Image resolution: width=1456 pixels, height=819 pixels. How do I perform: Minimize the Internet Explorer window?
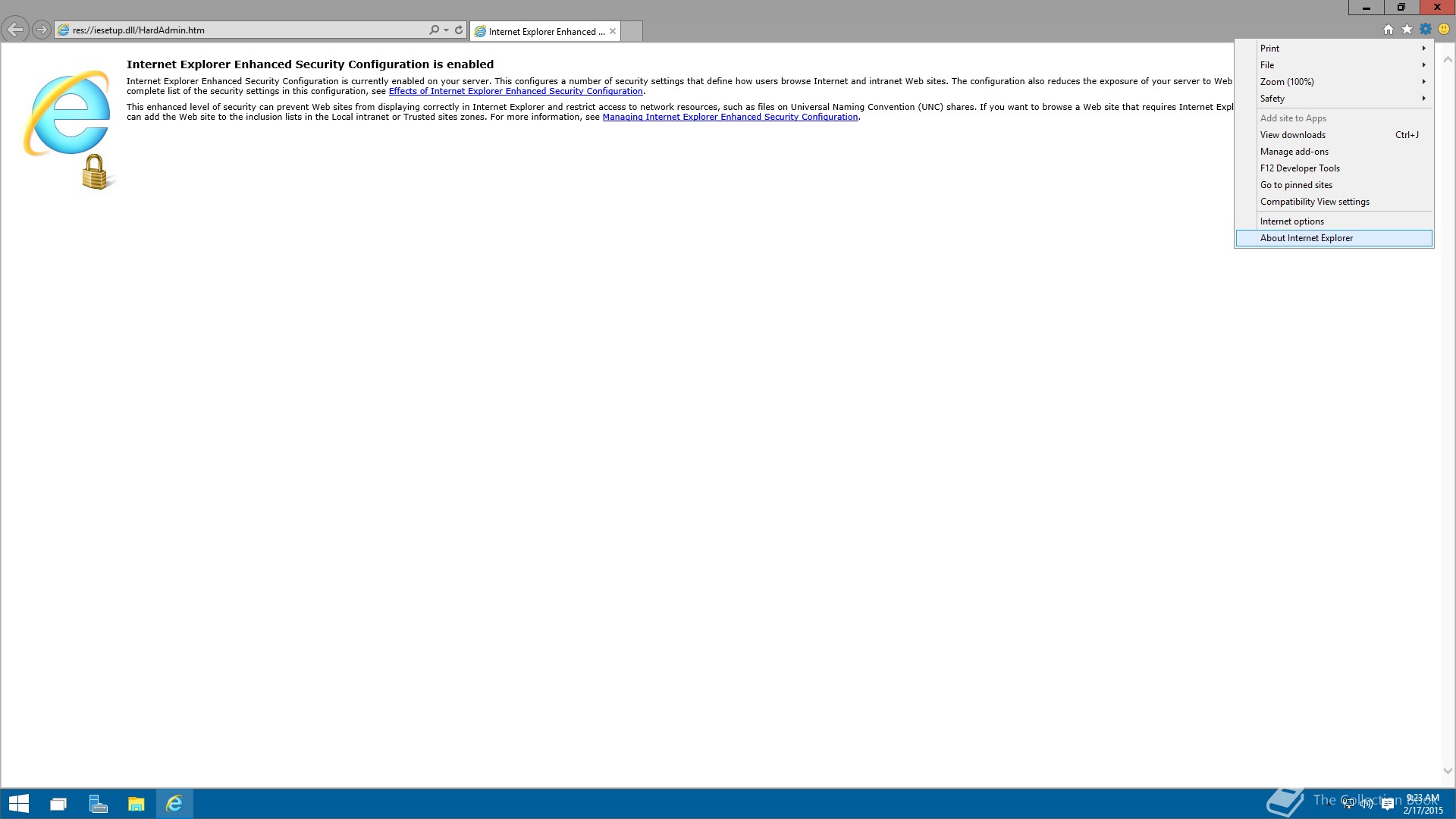click(x=1367, y=8)
